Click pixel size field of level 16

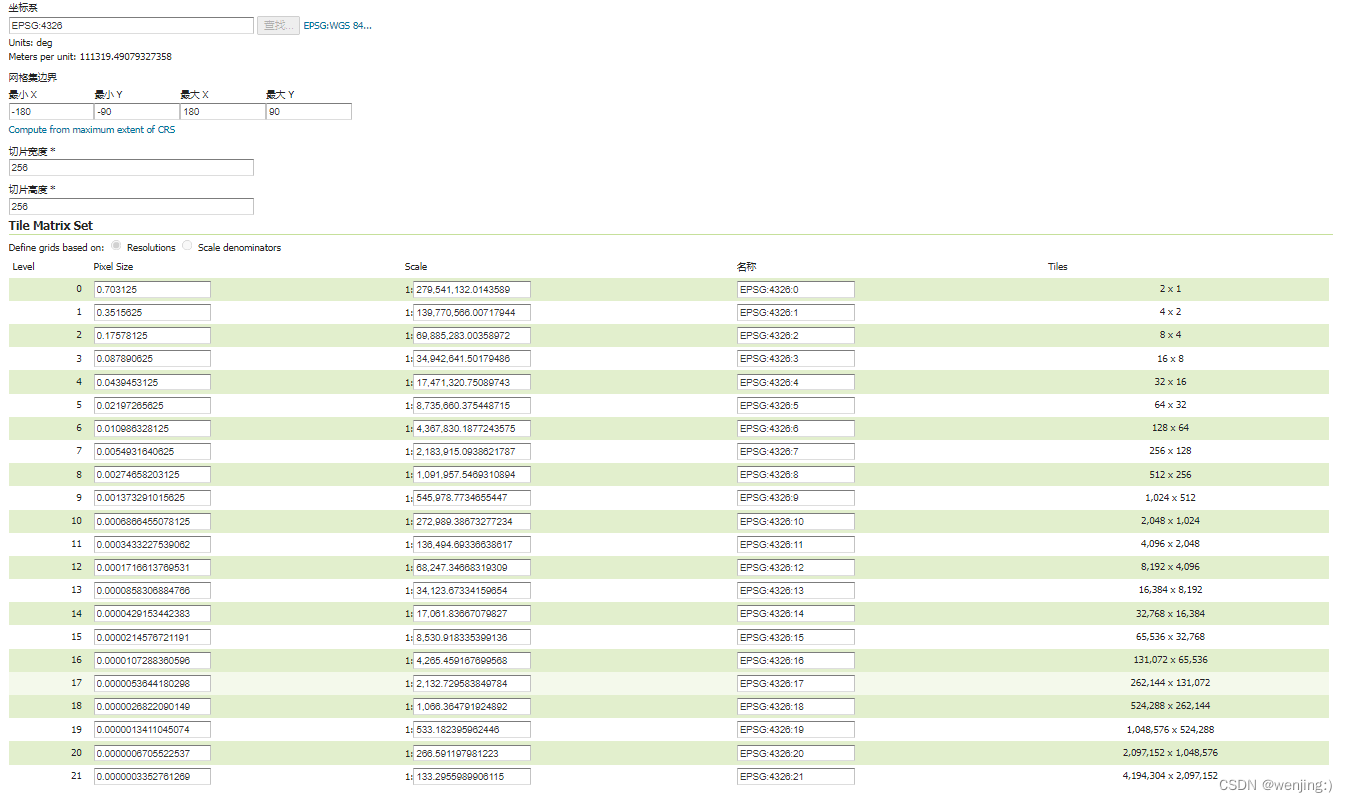(x=152, y=660)
